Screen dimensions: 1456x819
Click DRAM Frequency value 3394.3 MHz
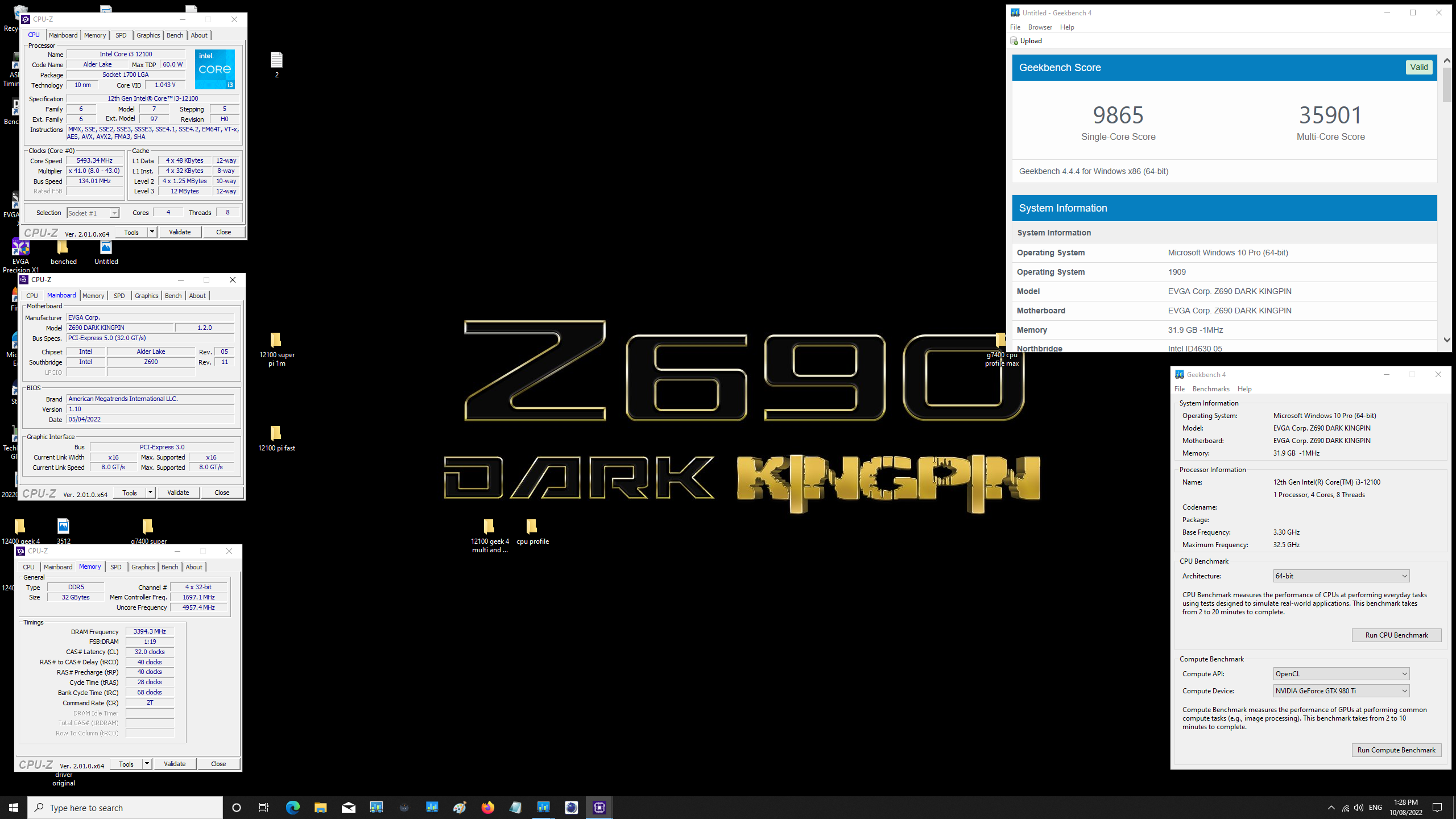coord(150,631)
